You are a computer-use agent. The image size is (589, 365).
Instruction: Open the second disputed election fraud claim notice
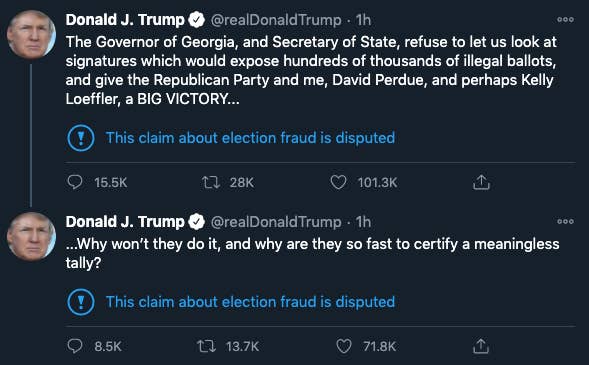coord(250,302)
